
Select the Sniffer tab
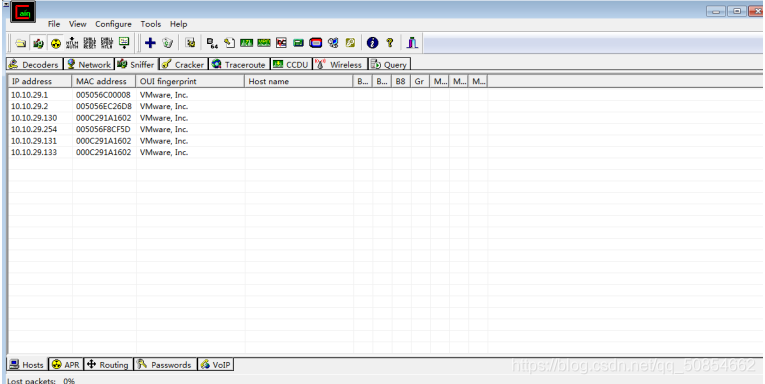(x=136, y=64)
